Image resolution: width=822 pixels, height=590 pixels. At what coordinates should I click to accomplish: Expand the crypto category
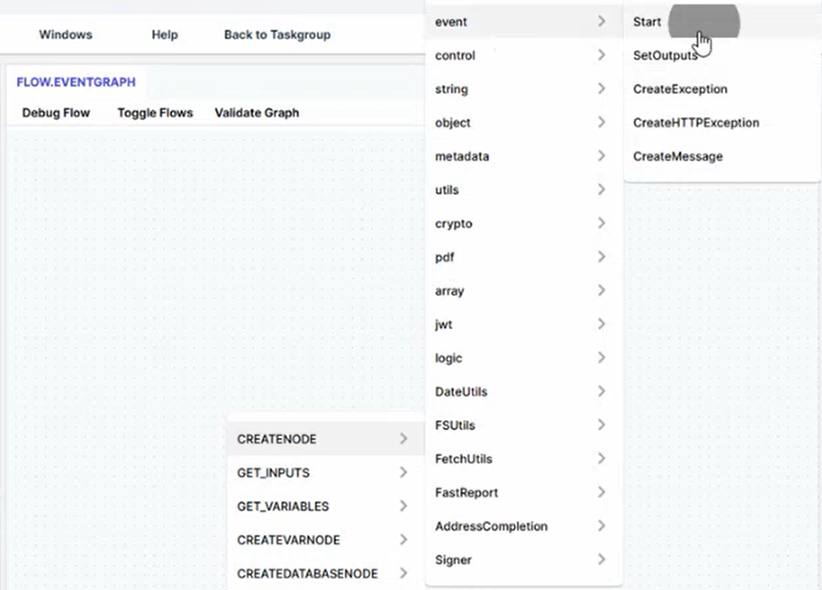[524, 223]
